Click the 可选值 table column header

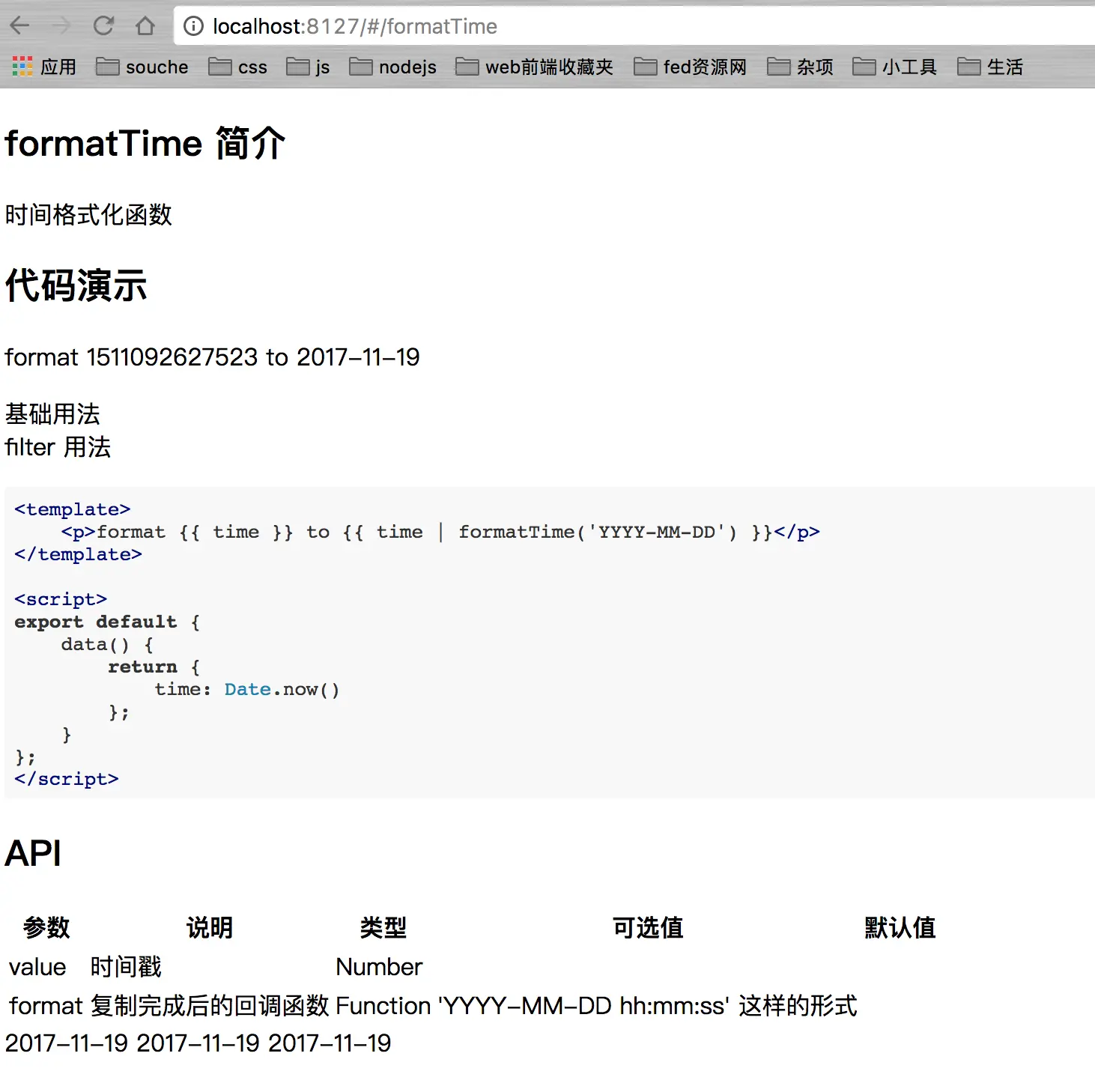[648, 927]
